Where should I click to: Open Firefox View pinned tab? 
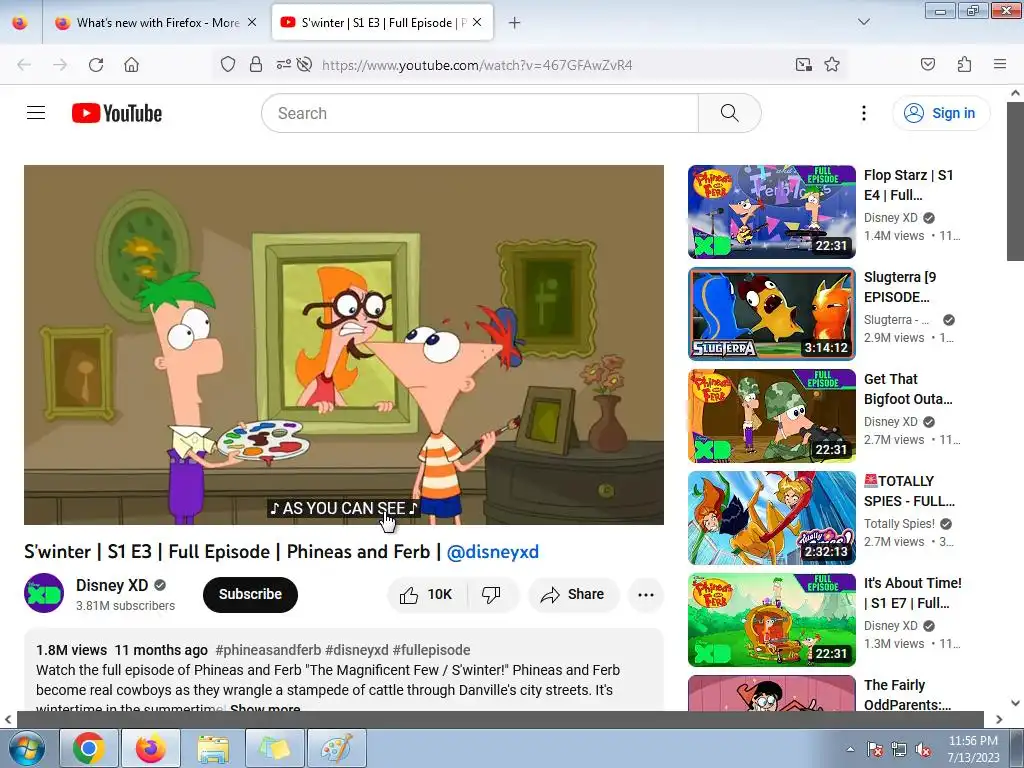point(20,23)
